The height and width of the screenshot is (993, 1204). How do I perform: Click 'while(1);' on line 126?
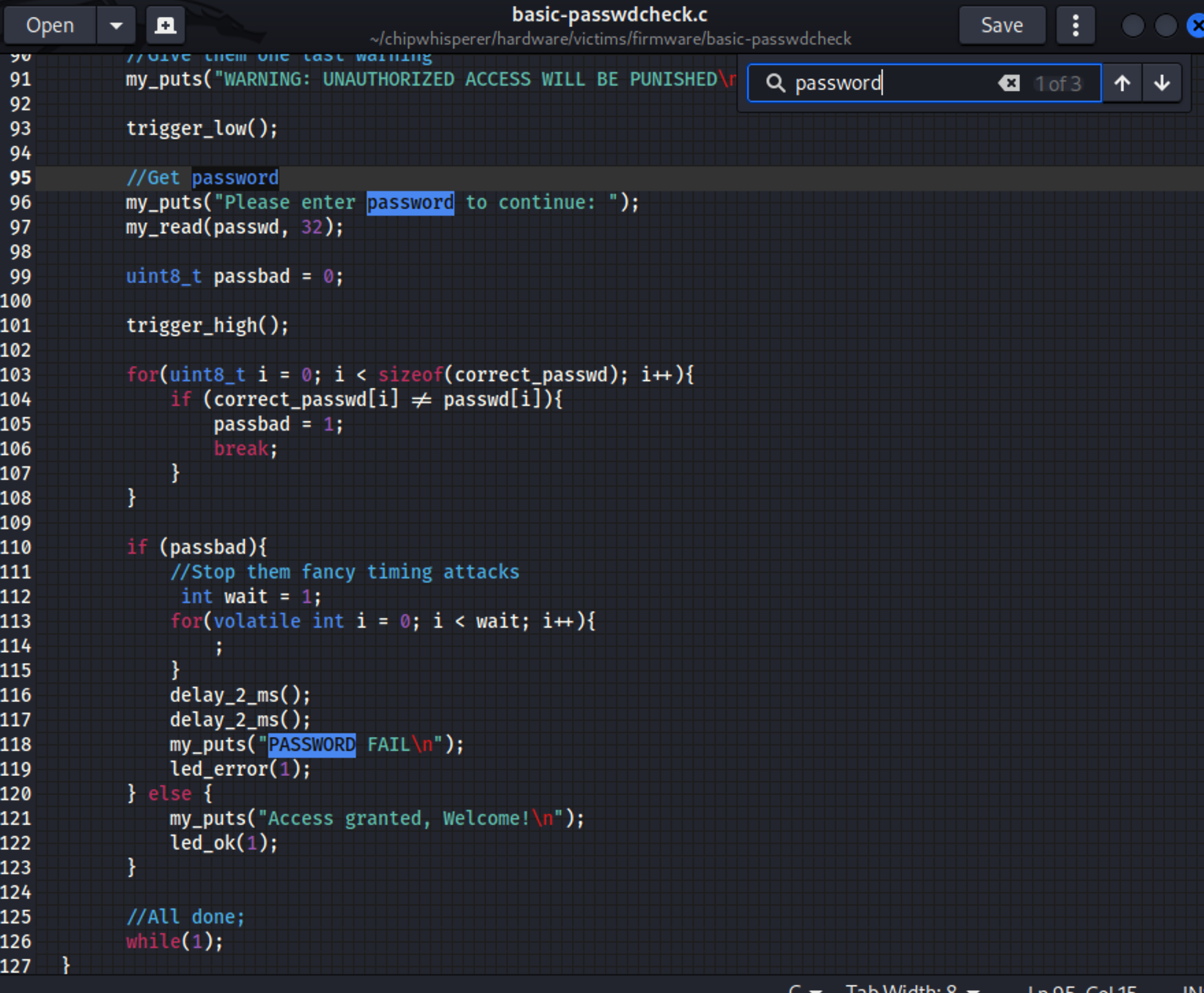[175, 942]
